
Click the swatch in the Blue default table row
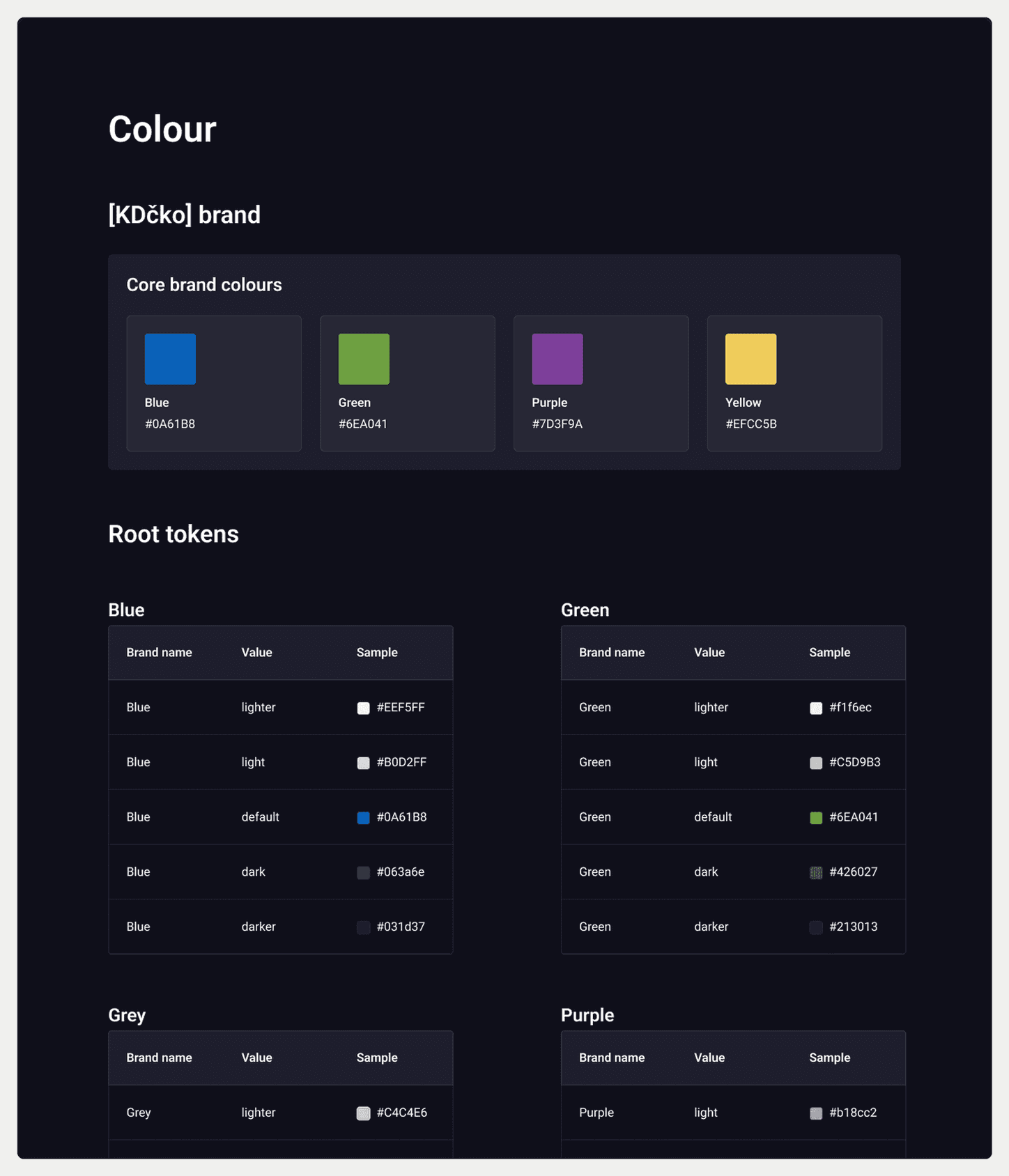coord(364,818)
